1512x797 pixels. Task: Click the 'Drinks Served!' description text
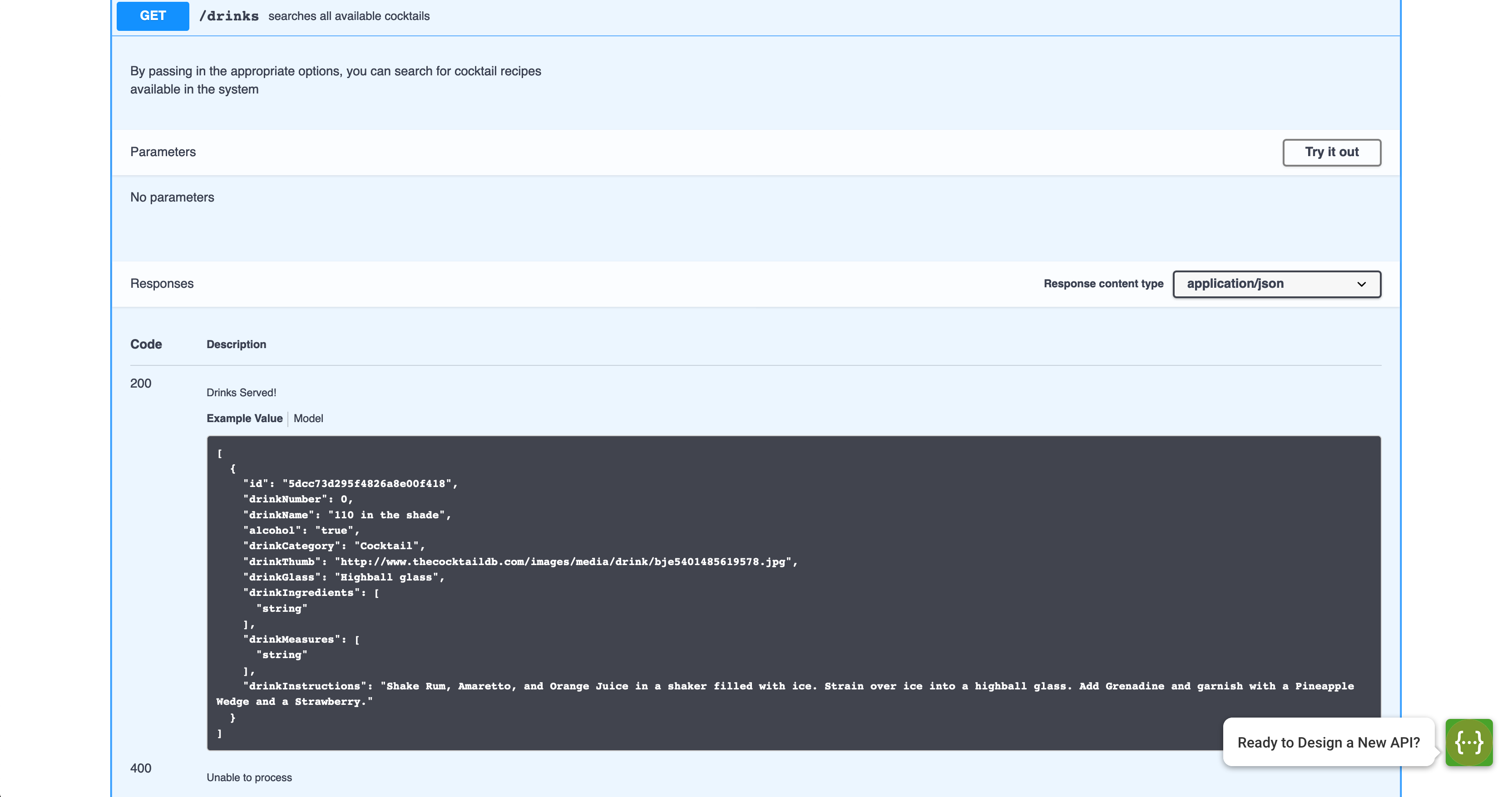[x=241, y=393]
